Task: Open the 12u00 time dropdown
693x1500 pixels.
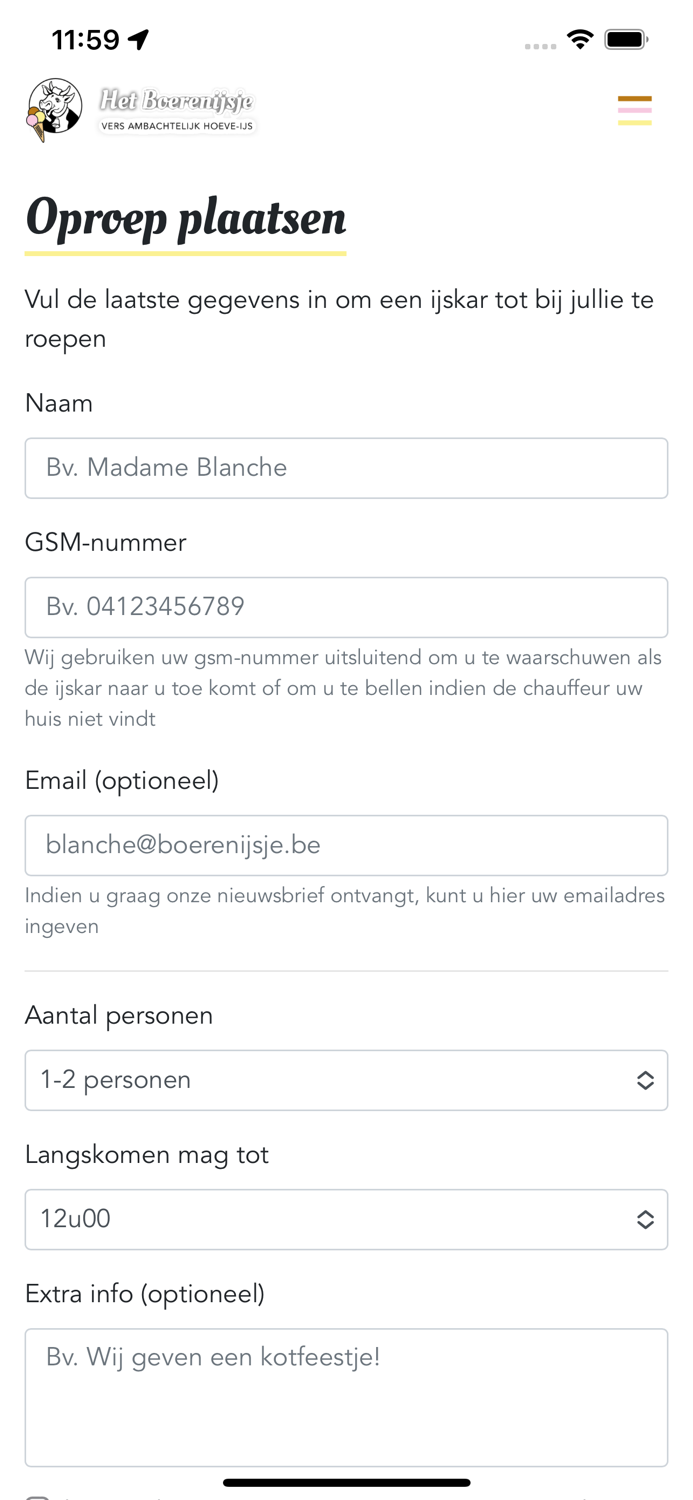Action: [330, 1219]
